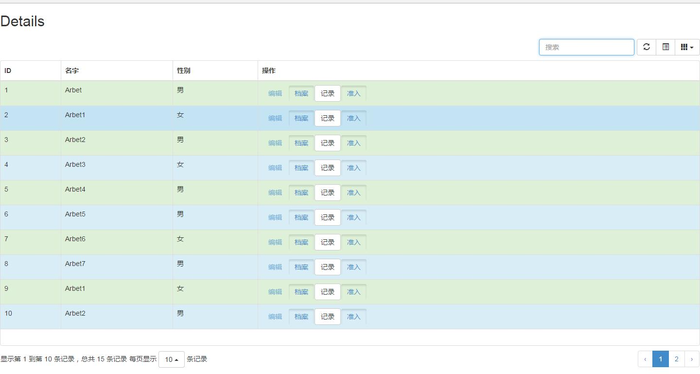The width and height of the screenshot is (700, 374).
Task: Click 记录 in the Arbet5 row
Action: point(328,217)
